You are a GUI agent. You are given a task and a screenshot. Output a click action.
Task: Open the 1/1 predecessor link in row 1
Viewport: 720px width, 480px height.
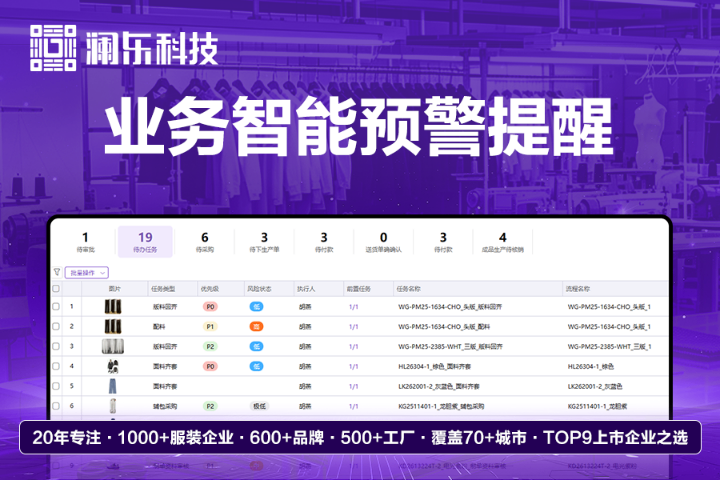click(x=354, y=307)
